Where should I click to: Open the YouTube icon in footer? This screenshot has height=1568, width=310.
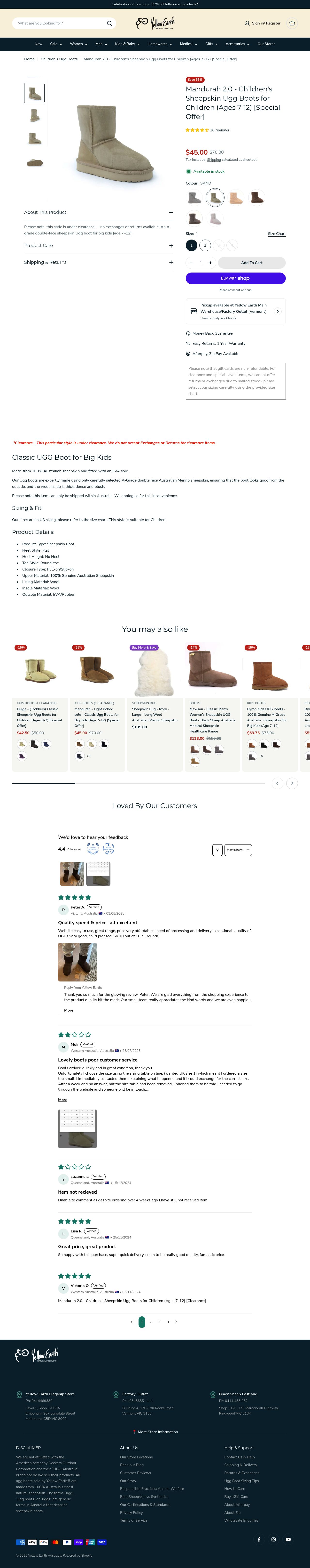point(288,1539)
